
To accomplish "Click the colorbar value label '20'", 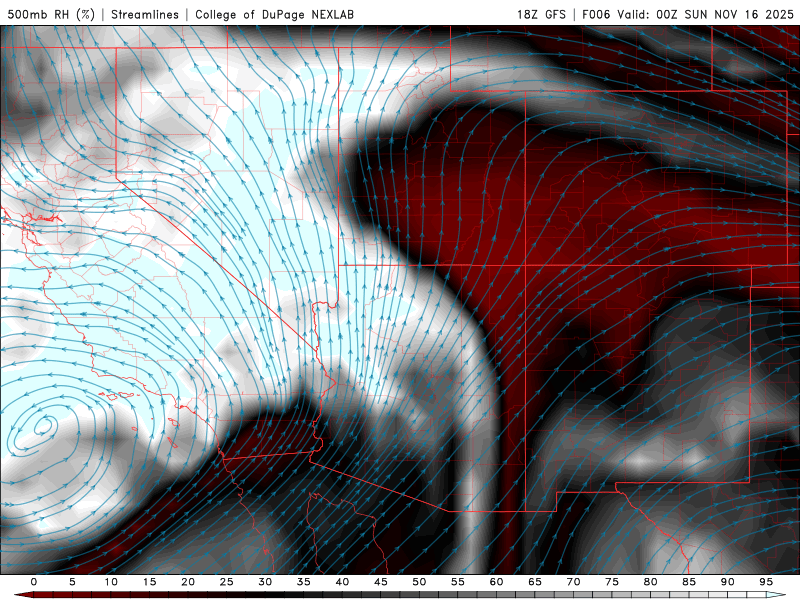I will (x=188, y=582).
